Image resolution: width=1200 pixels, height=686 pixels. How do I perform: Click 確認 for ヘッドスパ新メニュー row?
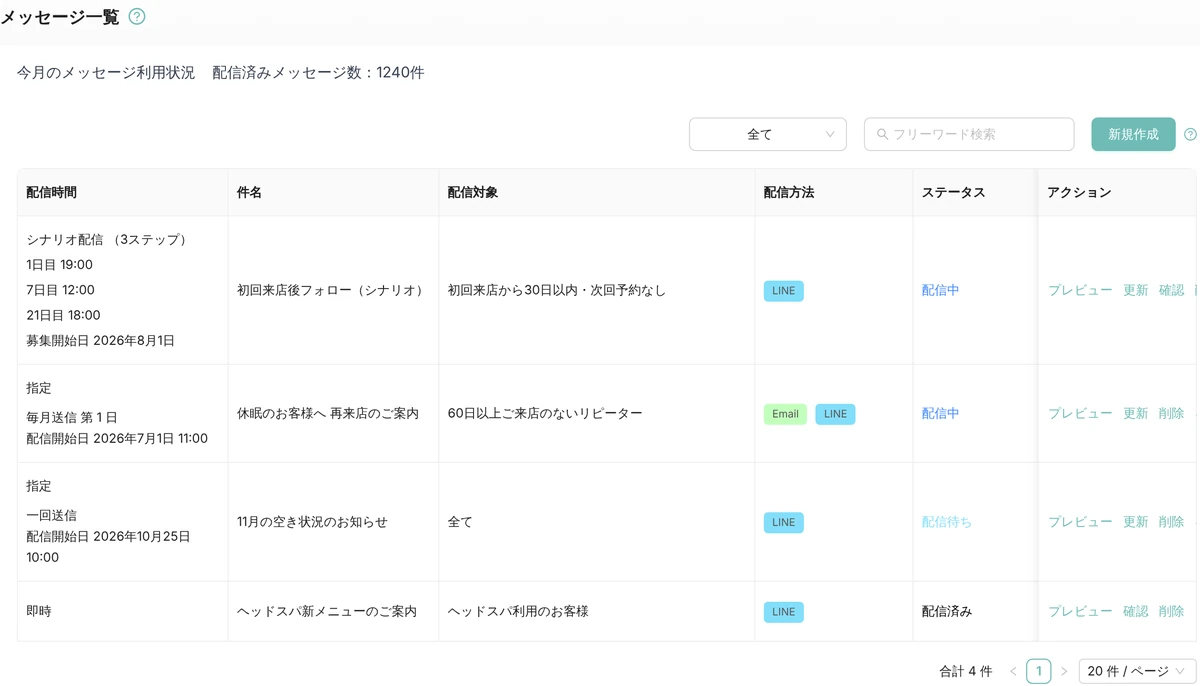tap(1136, 611)
